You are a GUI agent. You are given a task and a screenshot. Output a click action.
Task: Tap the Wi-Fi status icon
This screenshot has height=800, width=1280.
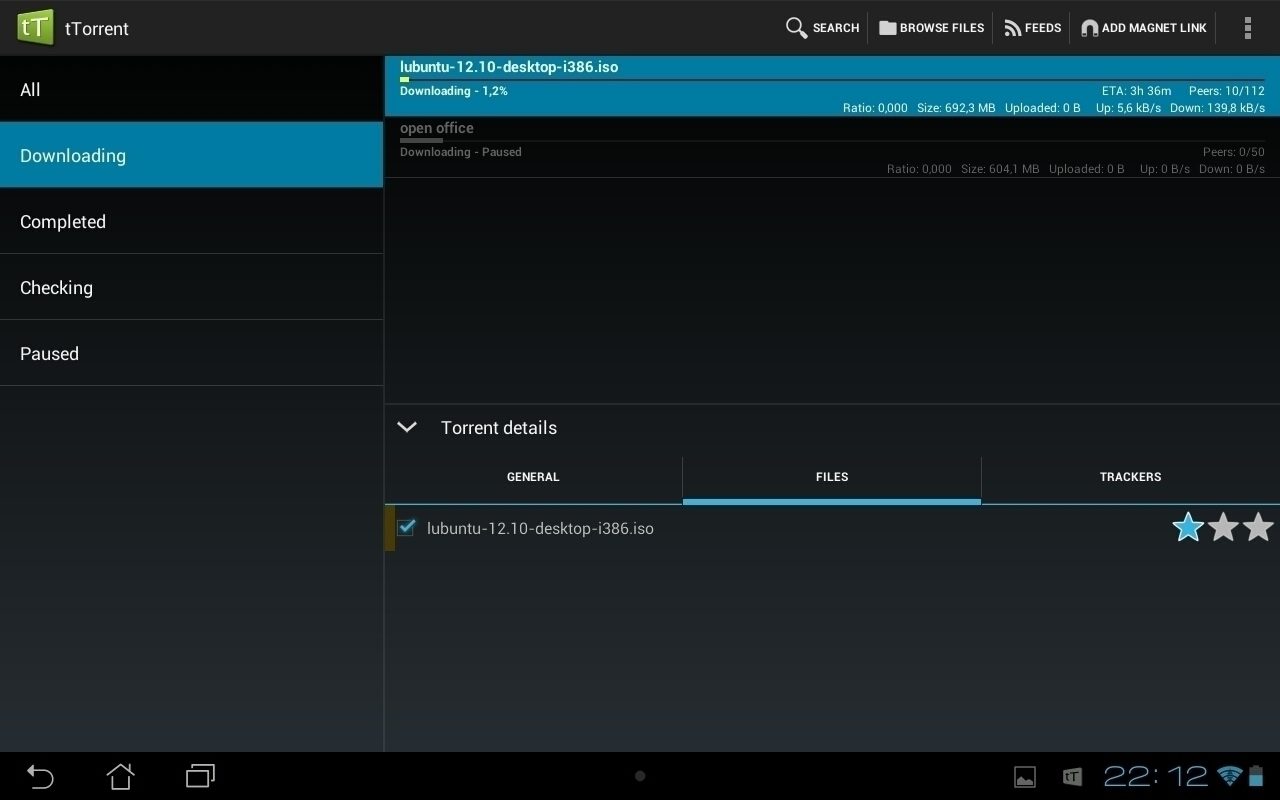point(1230,776)
